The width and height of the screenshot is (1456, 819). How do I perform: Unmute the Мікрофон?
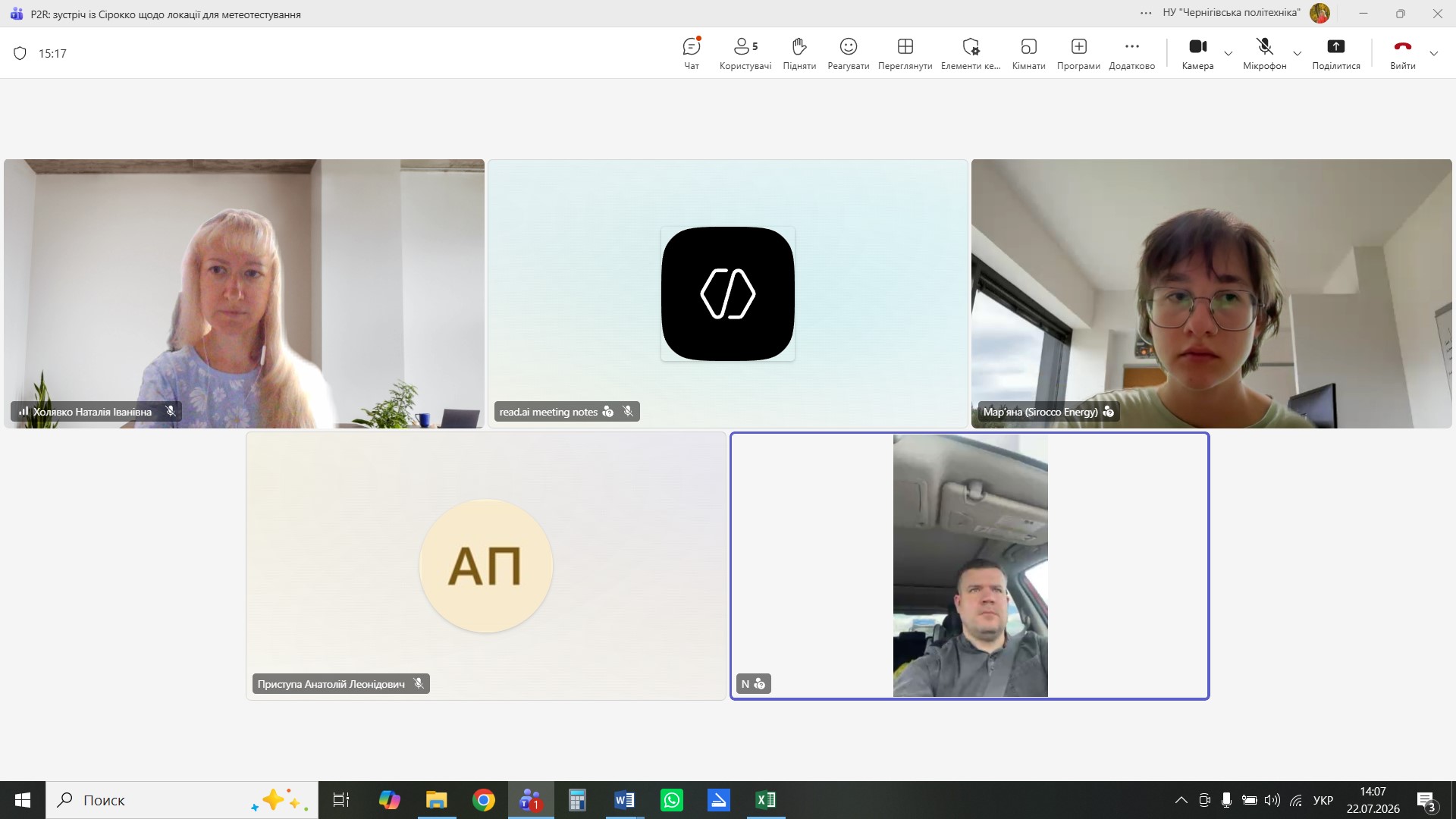(1264, 53)
